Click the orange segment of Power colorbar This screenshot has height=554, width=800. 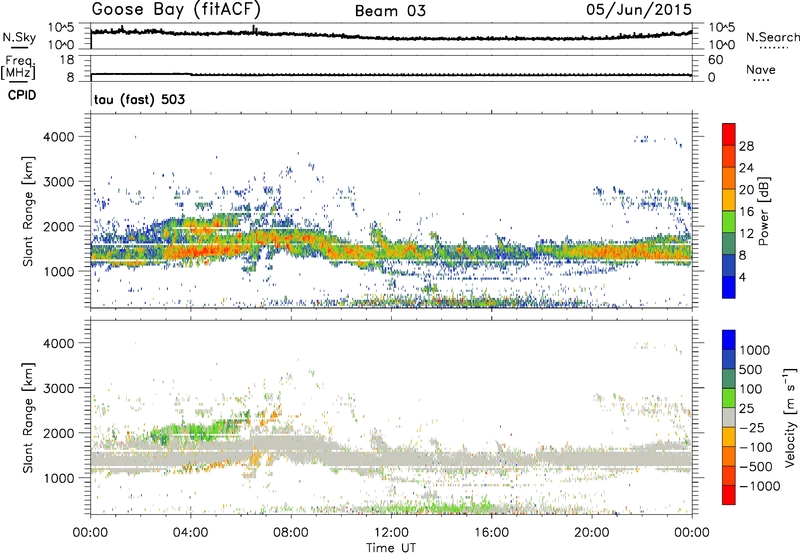729,178
